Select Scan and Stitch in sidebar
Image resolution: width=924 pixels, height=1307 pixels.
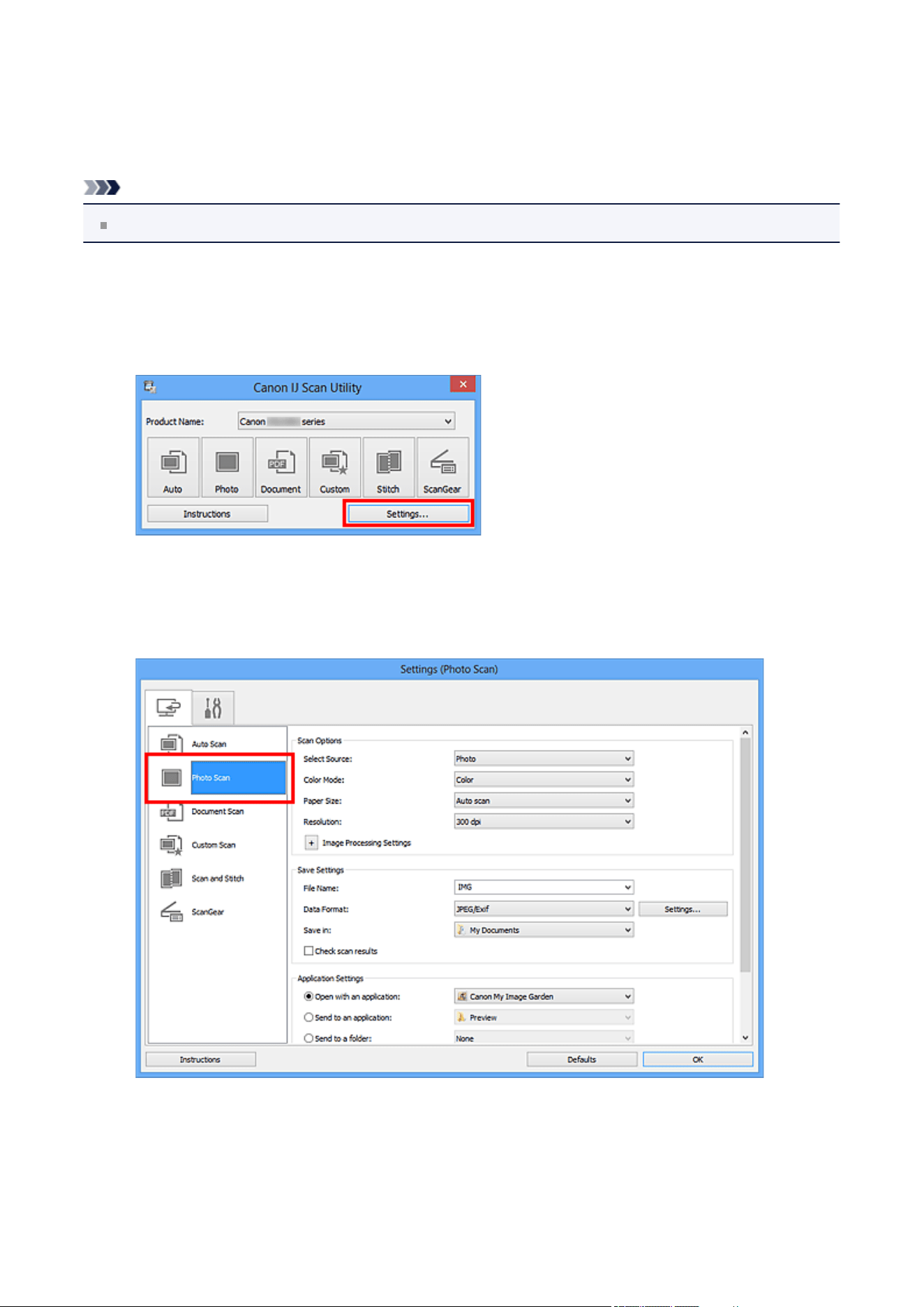218,878
